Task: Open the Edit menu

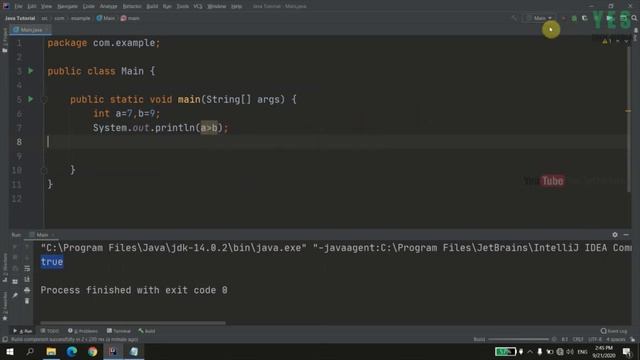Action: pos(32,6)
